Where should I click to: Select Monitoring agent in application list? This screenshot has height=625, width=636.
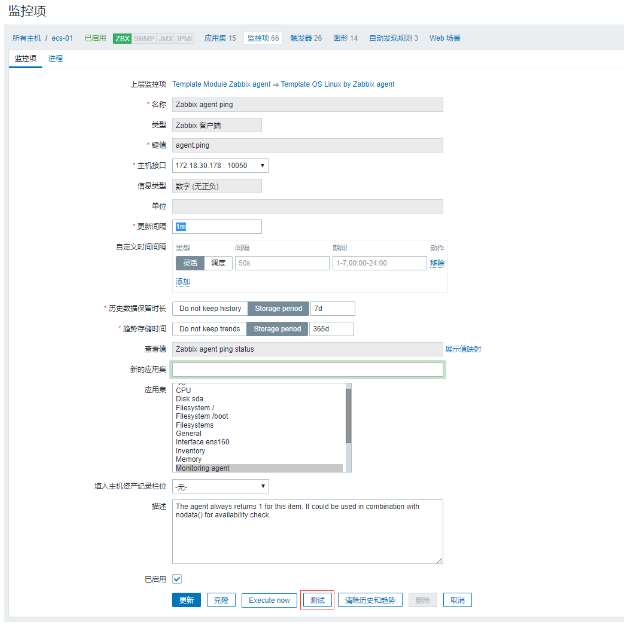click(x=203, y=468)
